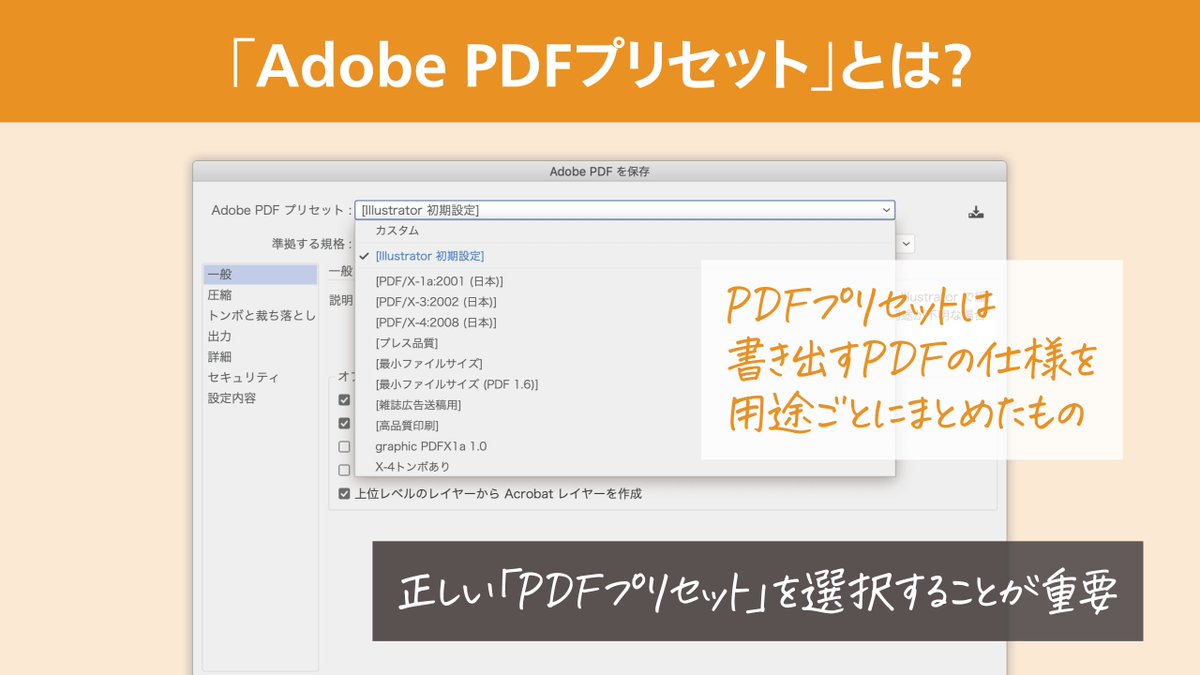Image resolution: width=1200 pixels, height=675 pixels.
Task: Open the 設定内容 summary category
Action: pyautogui.click(x=260, y=398)
